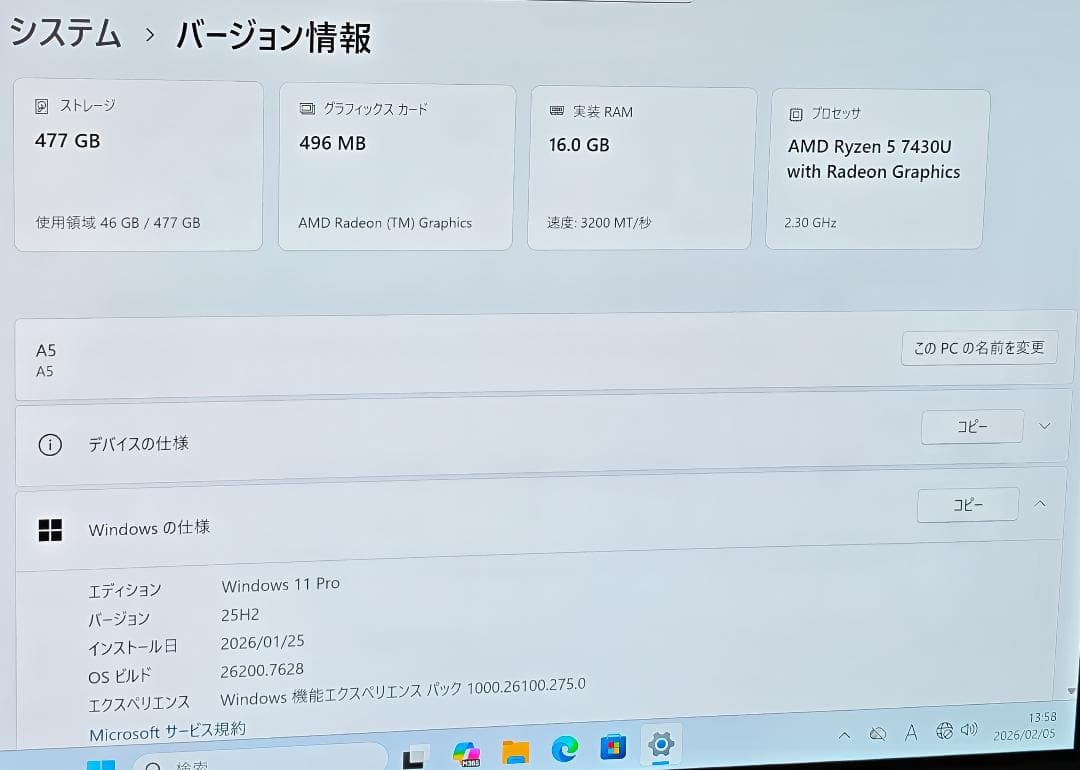Open the volume icon in system tray
Viewport: 1080px width, 770px height.
pos(970,731)
